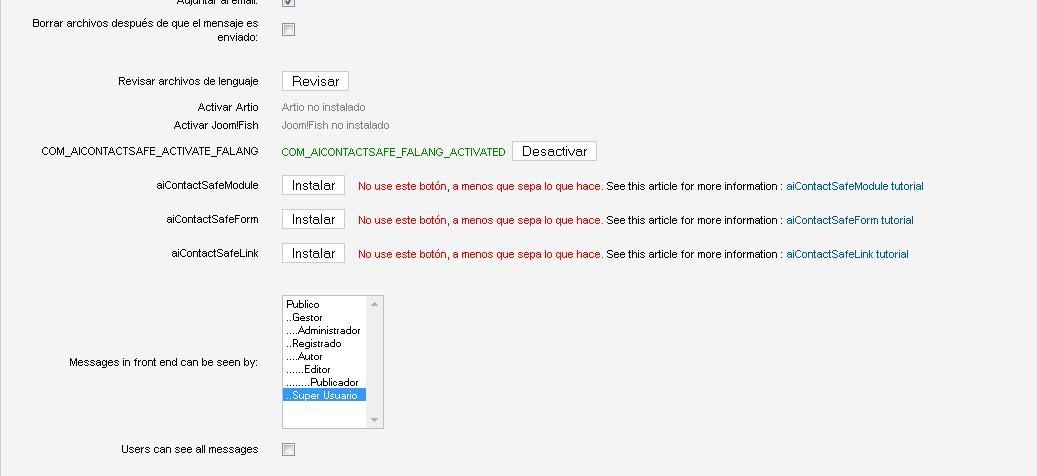Click Desactivar to deactivate Falang
The image size is (1037, 476).
(x=554, y=151)
